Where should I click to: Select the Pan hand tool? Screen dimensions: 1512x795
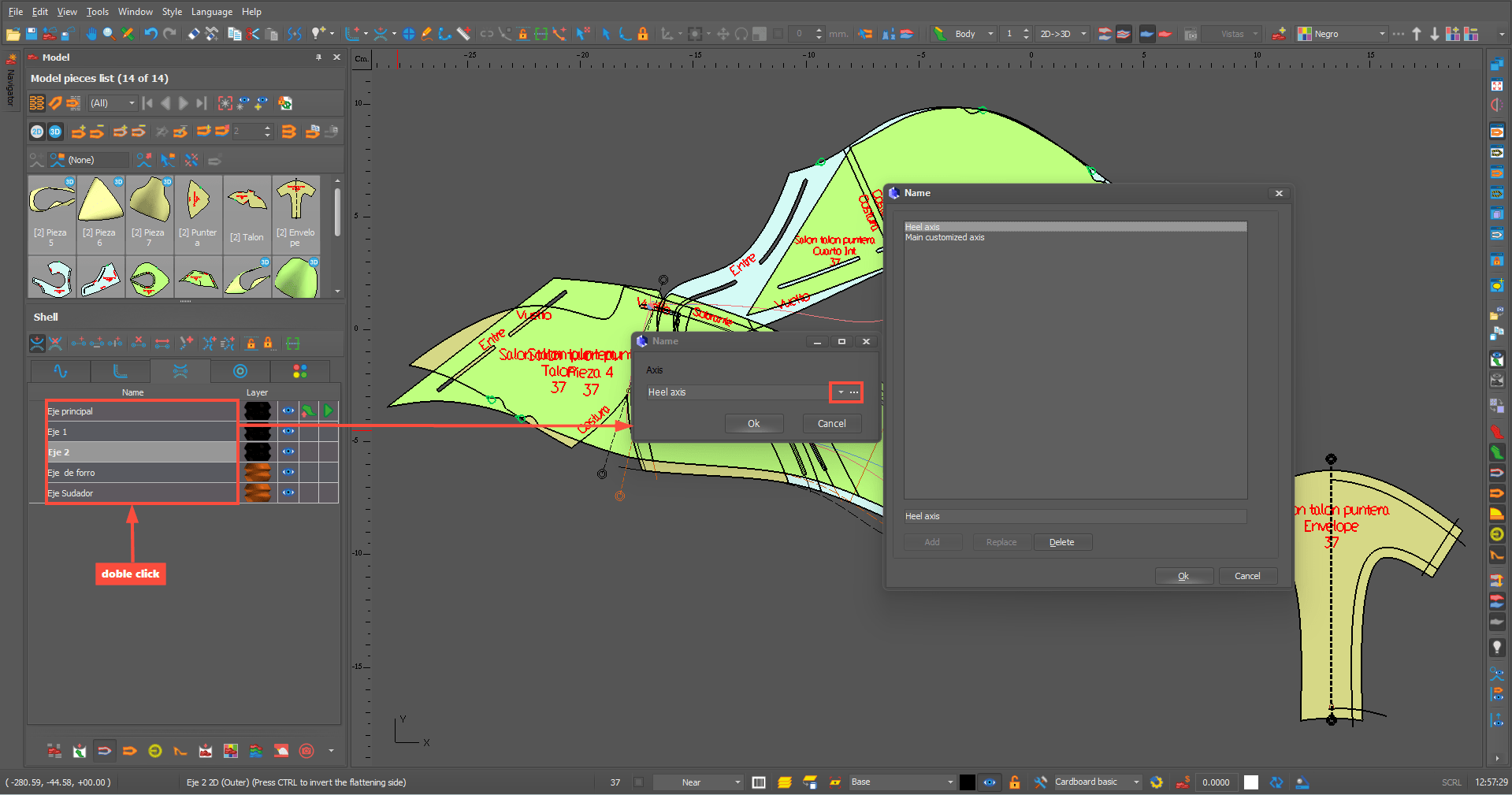tap(91, 34)
